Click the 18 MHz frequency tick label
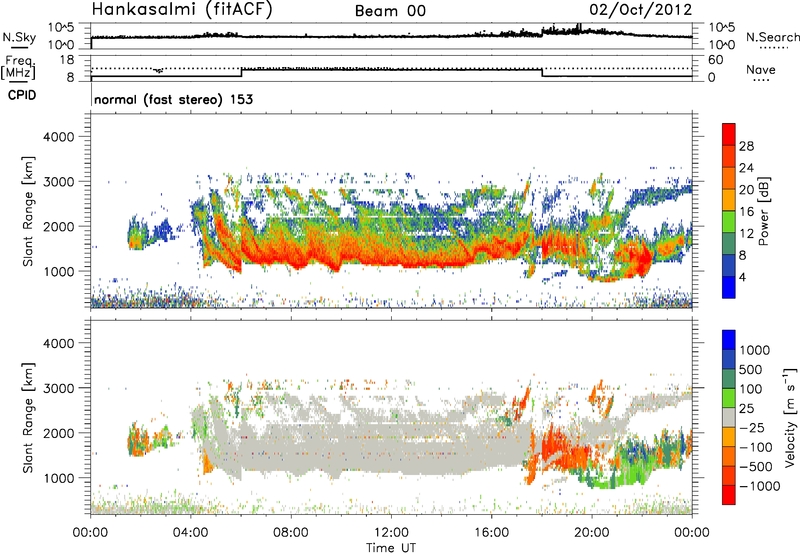The height and width of the screenshot is (554, 800). (x=67, y=60)
